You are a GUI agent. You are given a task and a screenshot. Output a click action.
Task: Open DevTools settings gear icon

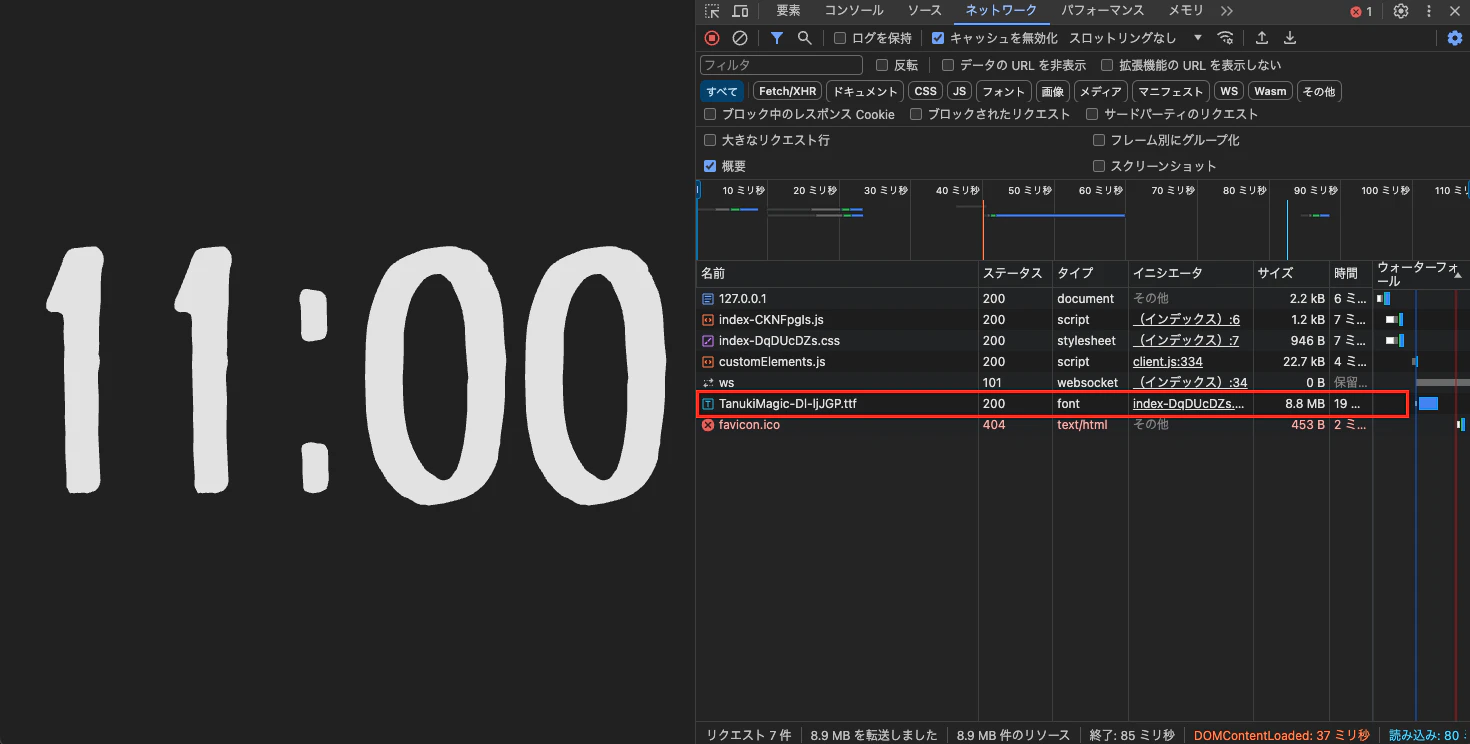pyautogui.click(x=1401, y=11)
